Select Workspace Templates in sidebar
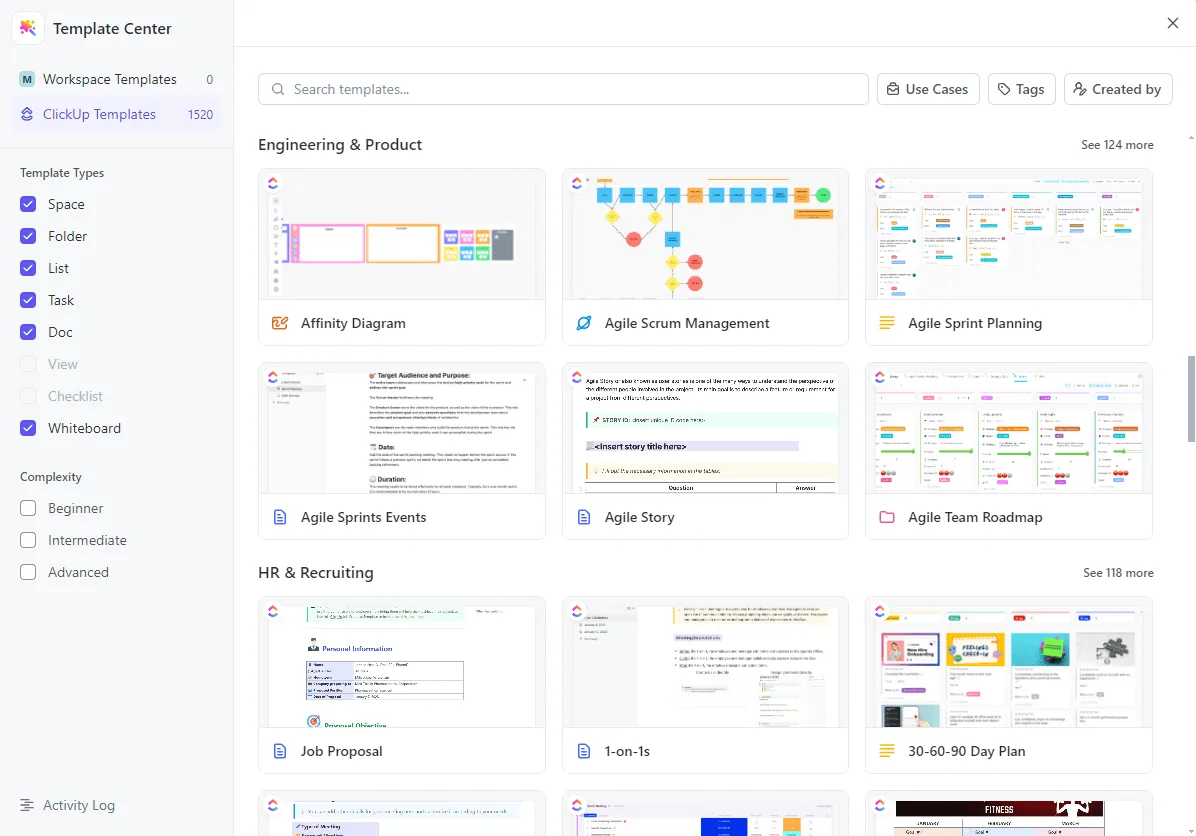The image size is (1196, 836). point(117,79)
